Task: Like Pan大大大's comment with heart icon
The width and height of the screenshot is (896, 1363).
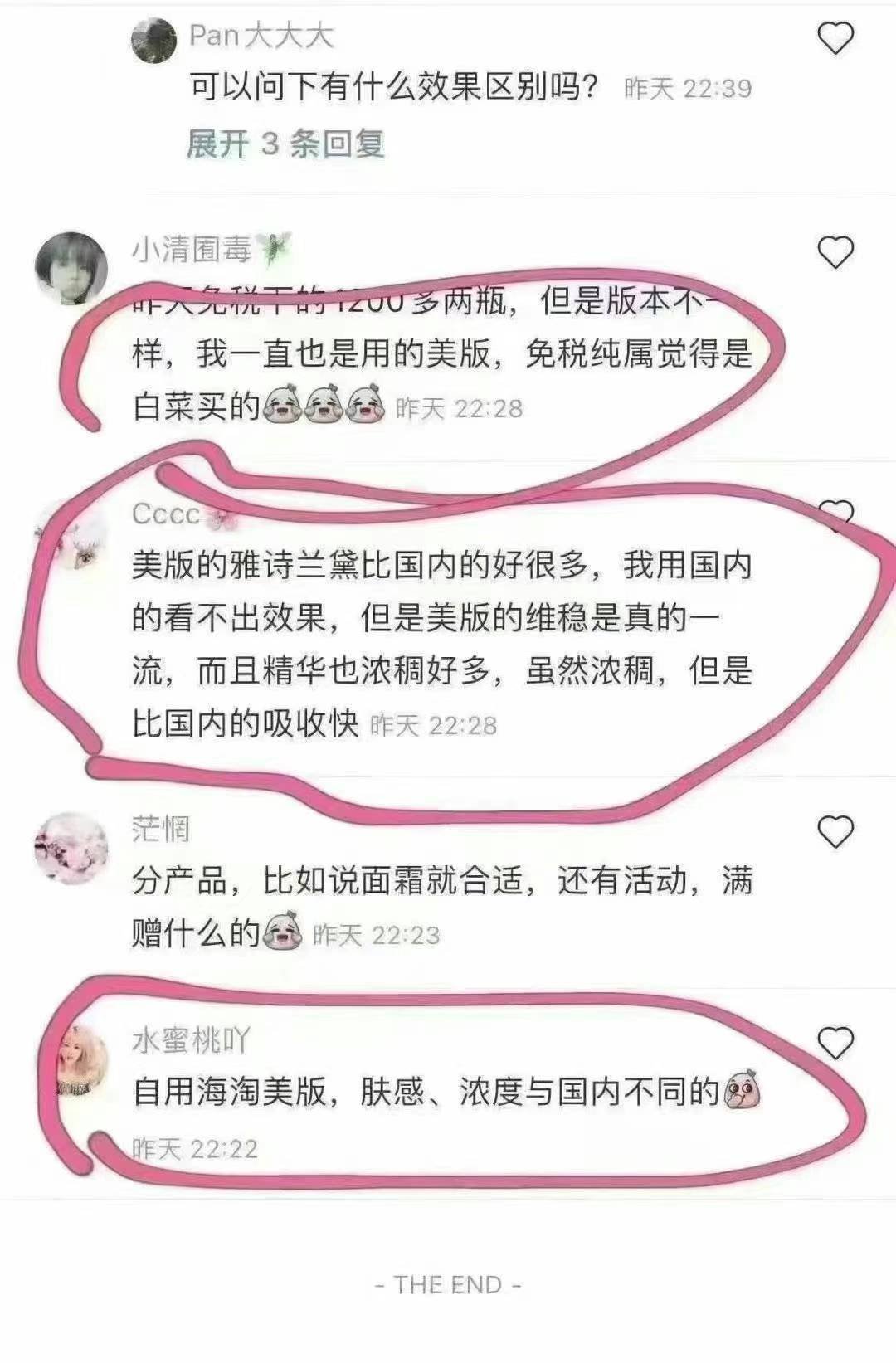Action: 835,37
